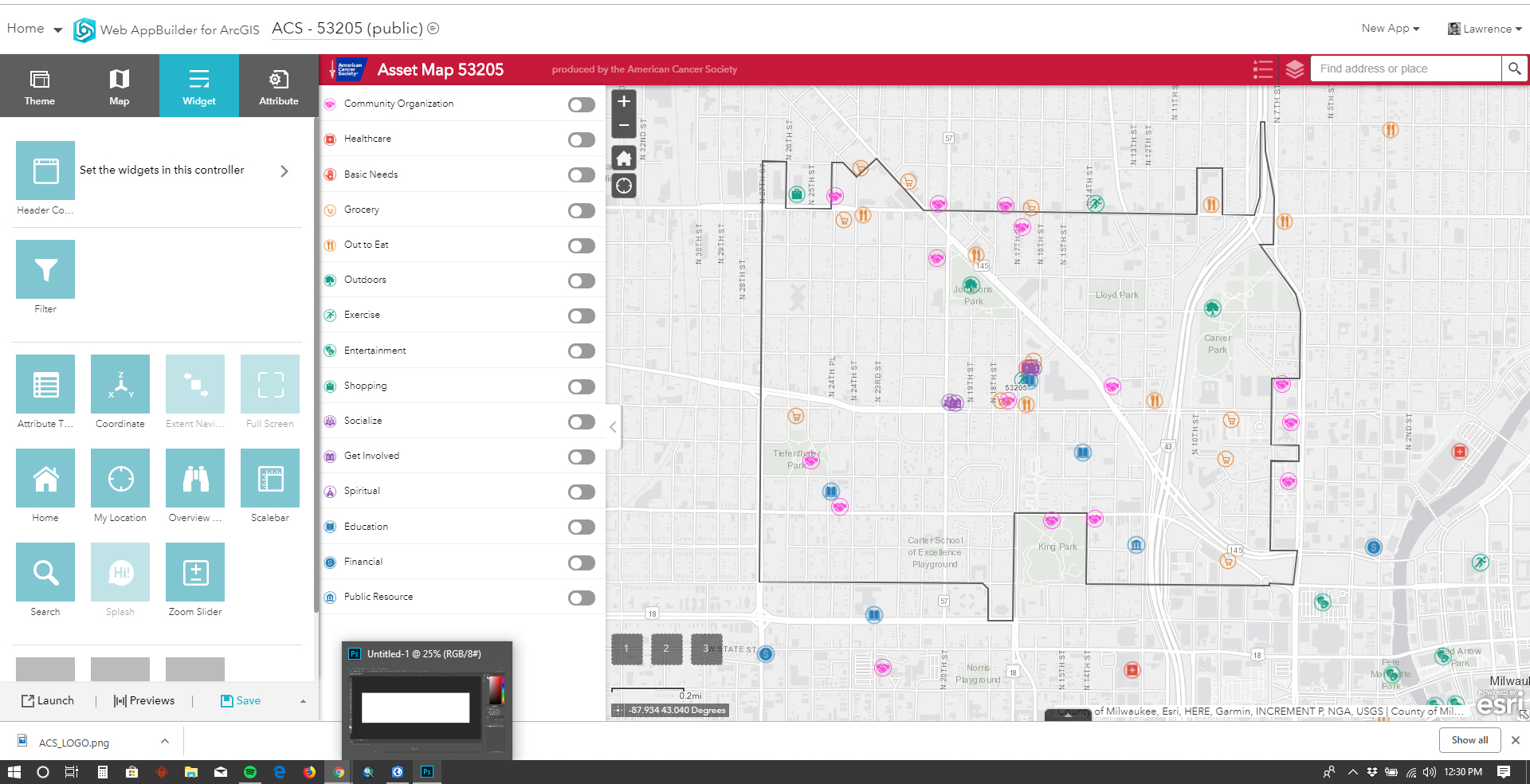1530x784 pixels.
Task: Zoom out on the map
Action: pyautogui.click(x=624, y=126)
